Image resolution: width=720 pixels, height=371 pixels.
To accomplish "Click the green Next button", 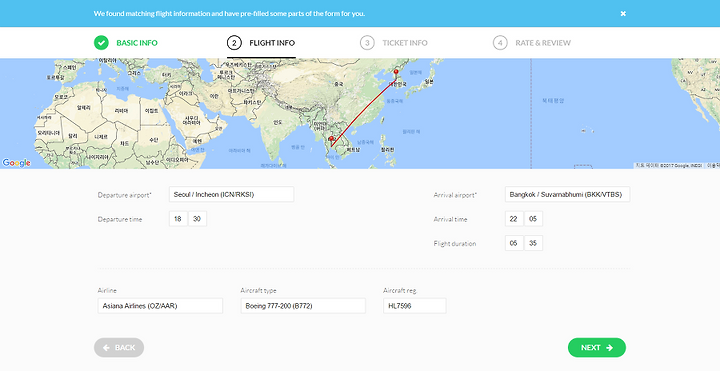I will coord(597,348).
